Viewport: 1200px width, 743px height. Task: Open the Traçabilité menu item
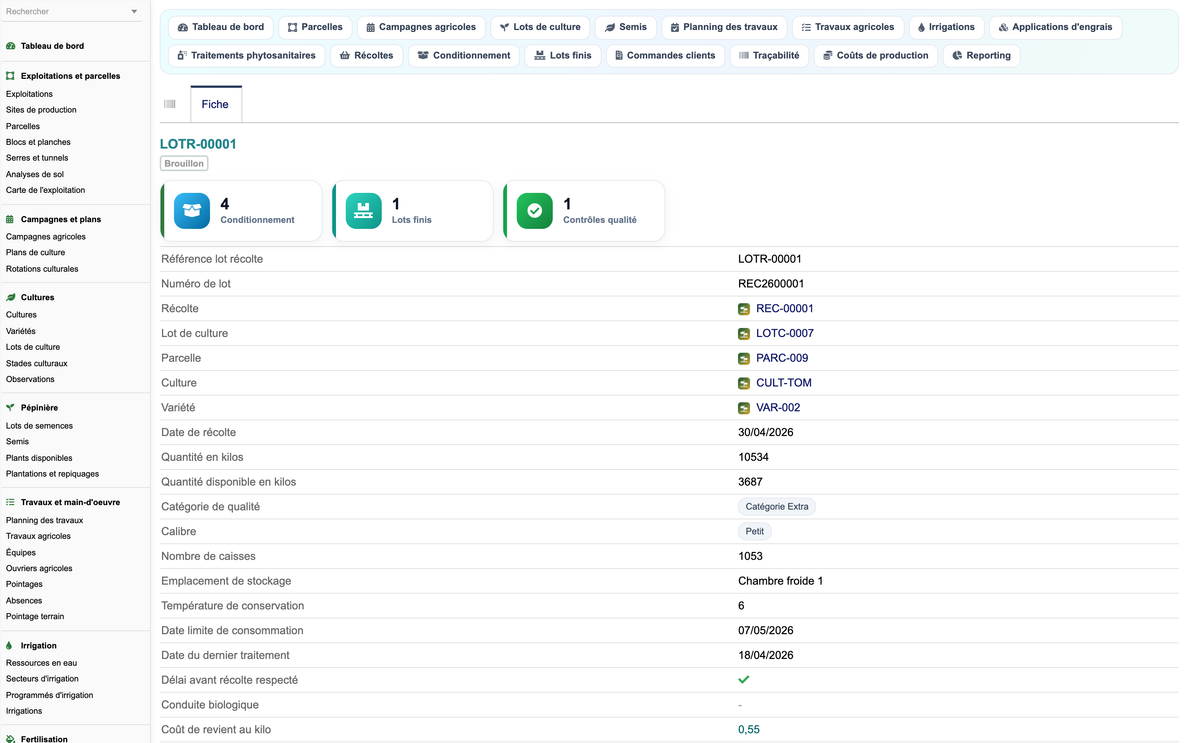769,55
